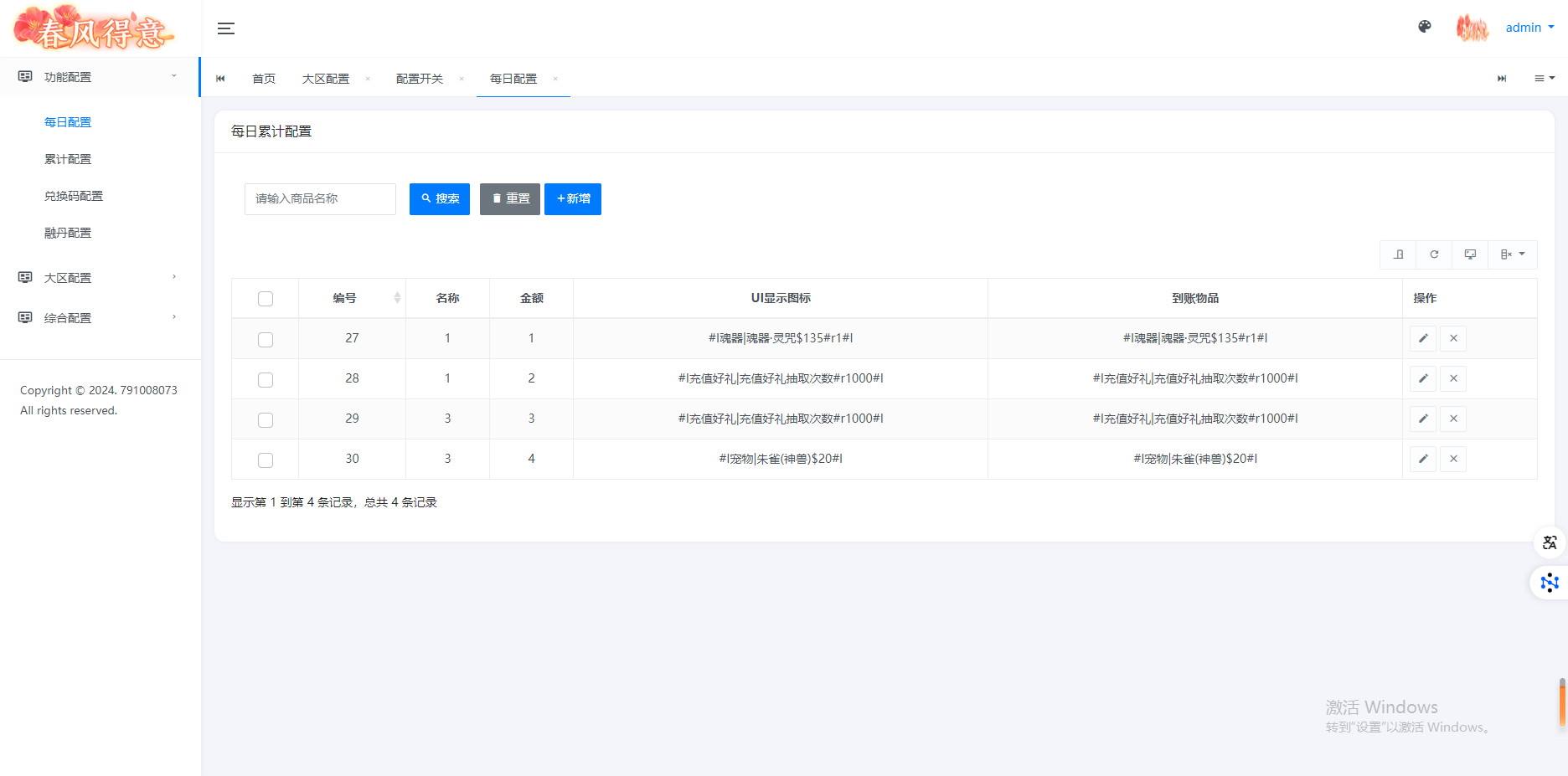
Task: Open 兑换码配置 in the sidebar
Action: (74, 196)
